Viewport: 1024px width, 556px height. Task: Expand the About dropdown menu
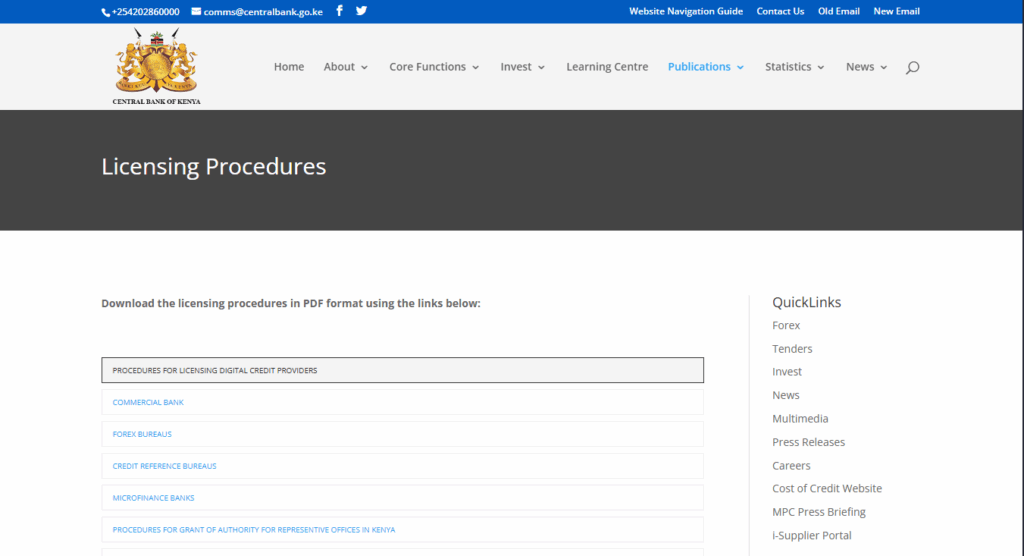(x=345, y=67)
